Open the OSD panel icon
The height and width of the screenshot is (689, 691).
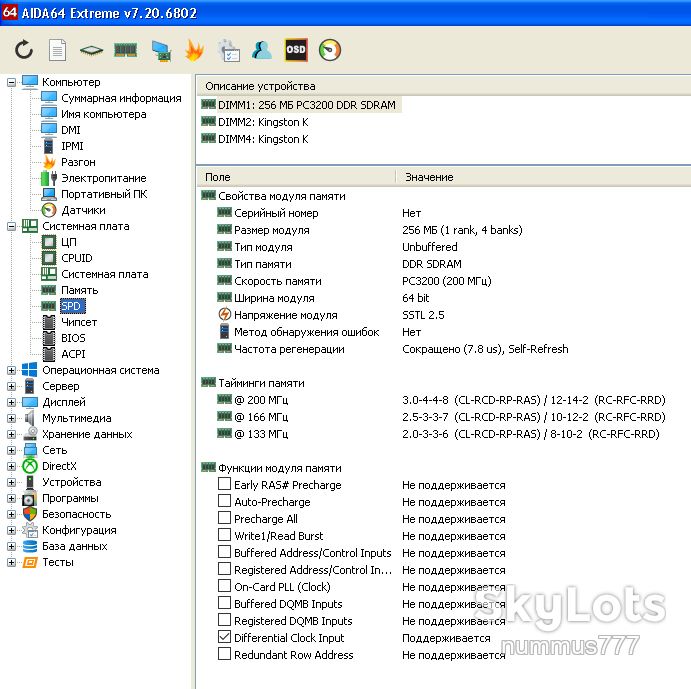(296, 50)
